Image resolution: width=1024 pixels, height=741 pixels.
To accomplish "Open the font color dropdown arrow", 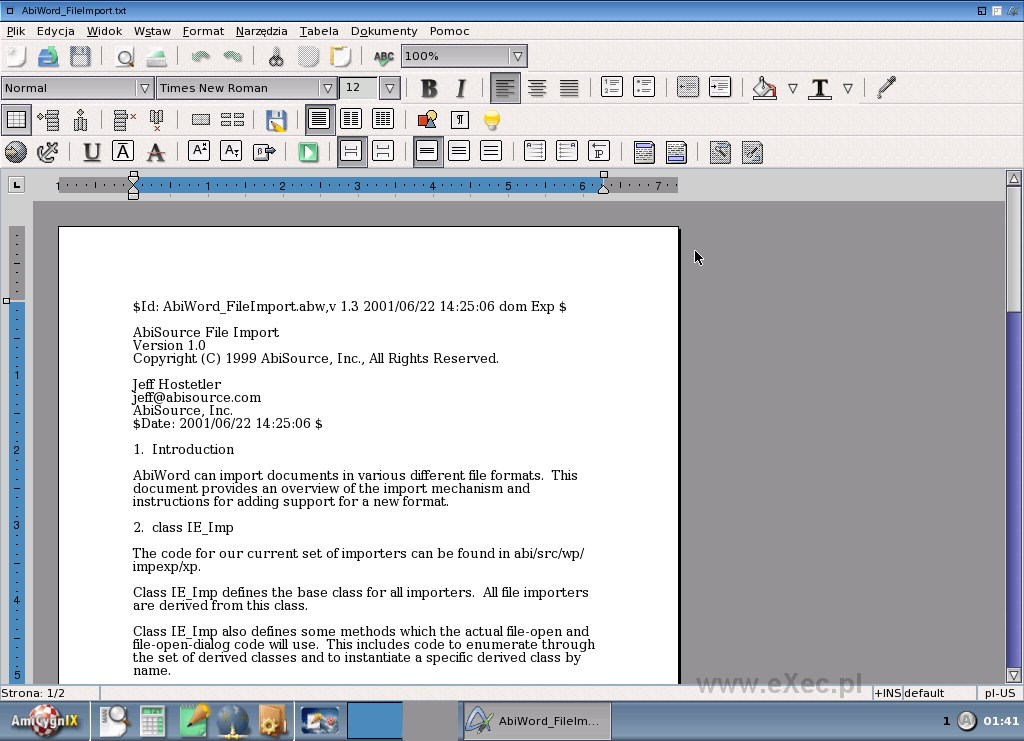I will (847, 88).
